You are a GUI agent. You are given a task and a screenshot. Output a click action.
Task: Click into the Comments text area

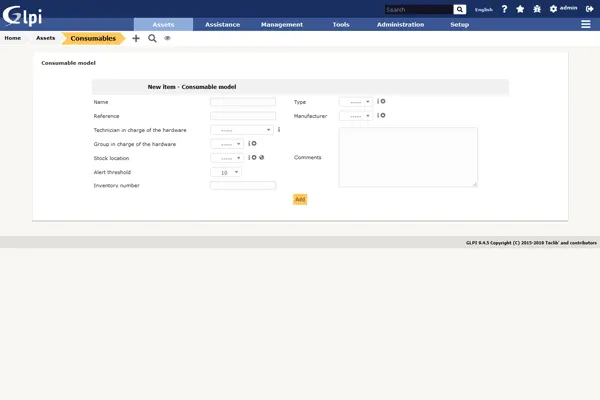408,157
